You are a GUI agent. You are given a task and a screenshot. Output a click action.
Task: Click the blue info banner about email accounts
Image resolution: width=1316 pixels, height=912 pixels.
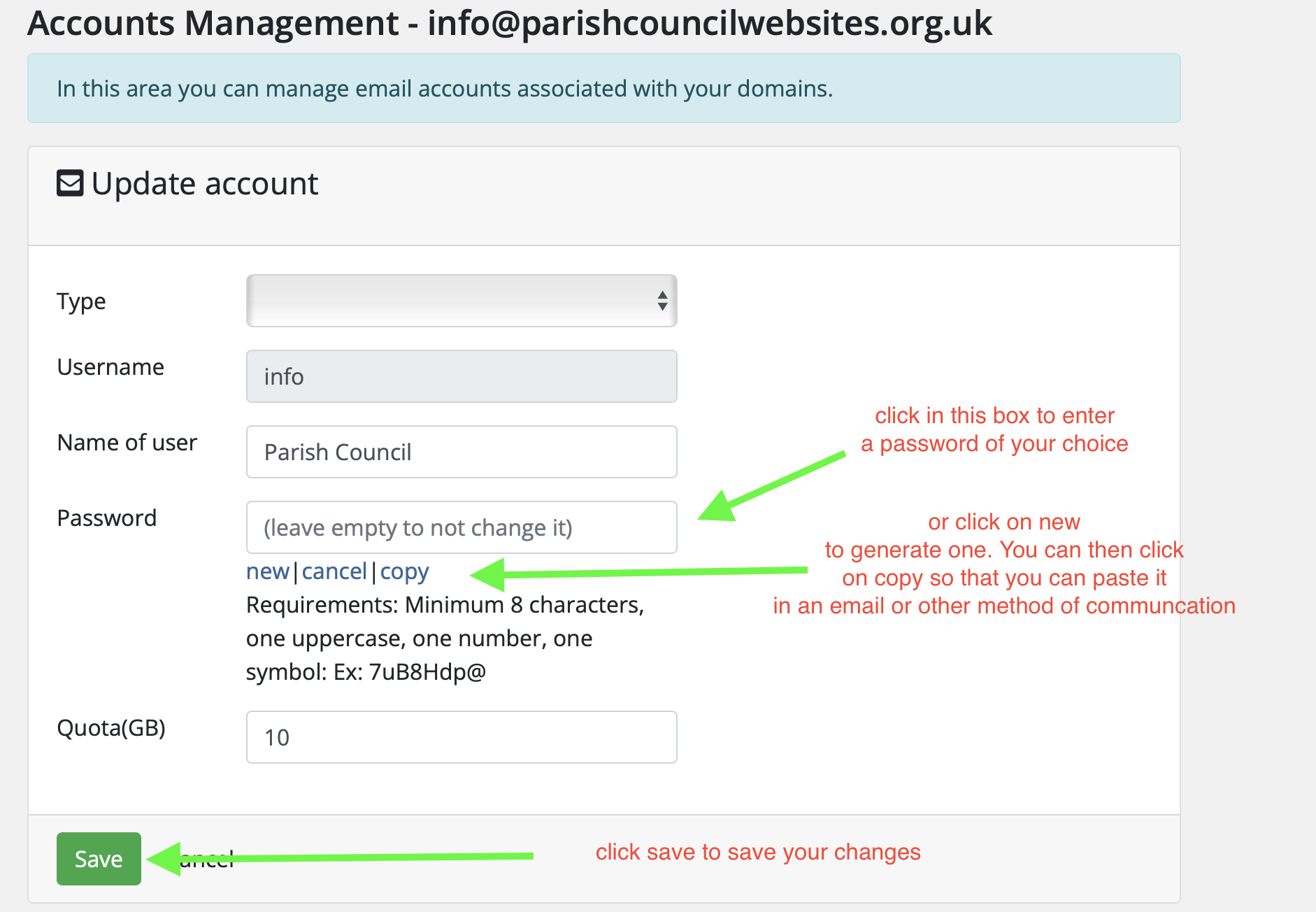(x=603, y=89)
